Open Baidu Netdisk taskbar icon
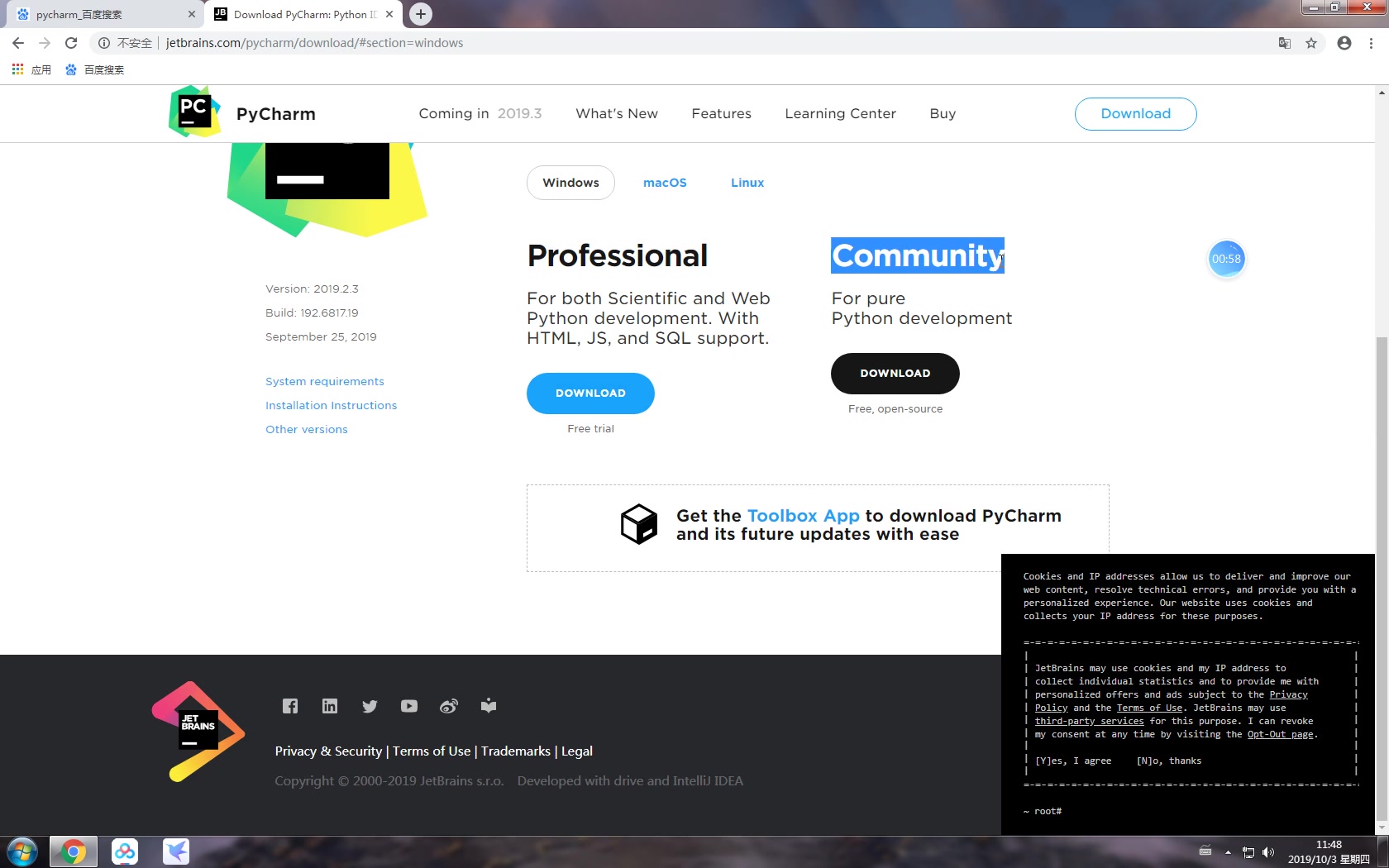The width and height of the screenshot is (1389, 868). click(x=125, y=851)
